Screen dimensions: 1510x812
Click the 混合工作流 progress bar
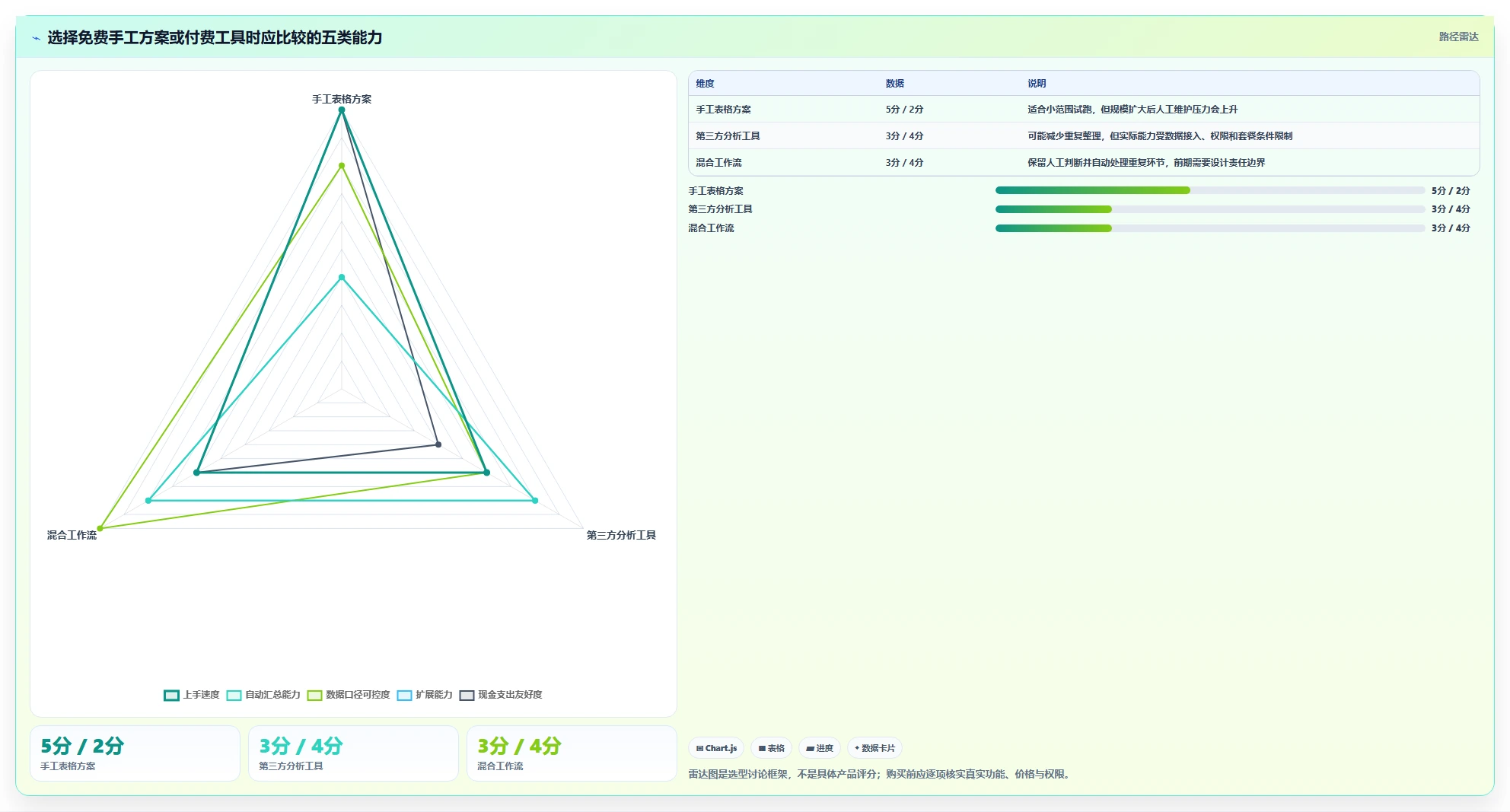(x=1209, y=228)
